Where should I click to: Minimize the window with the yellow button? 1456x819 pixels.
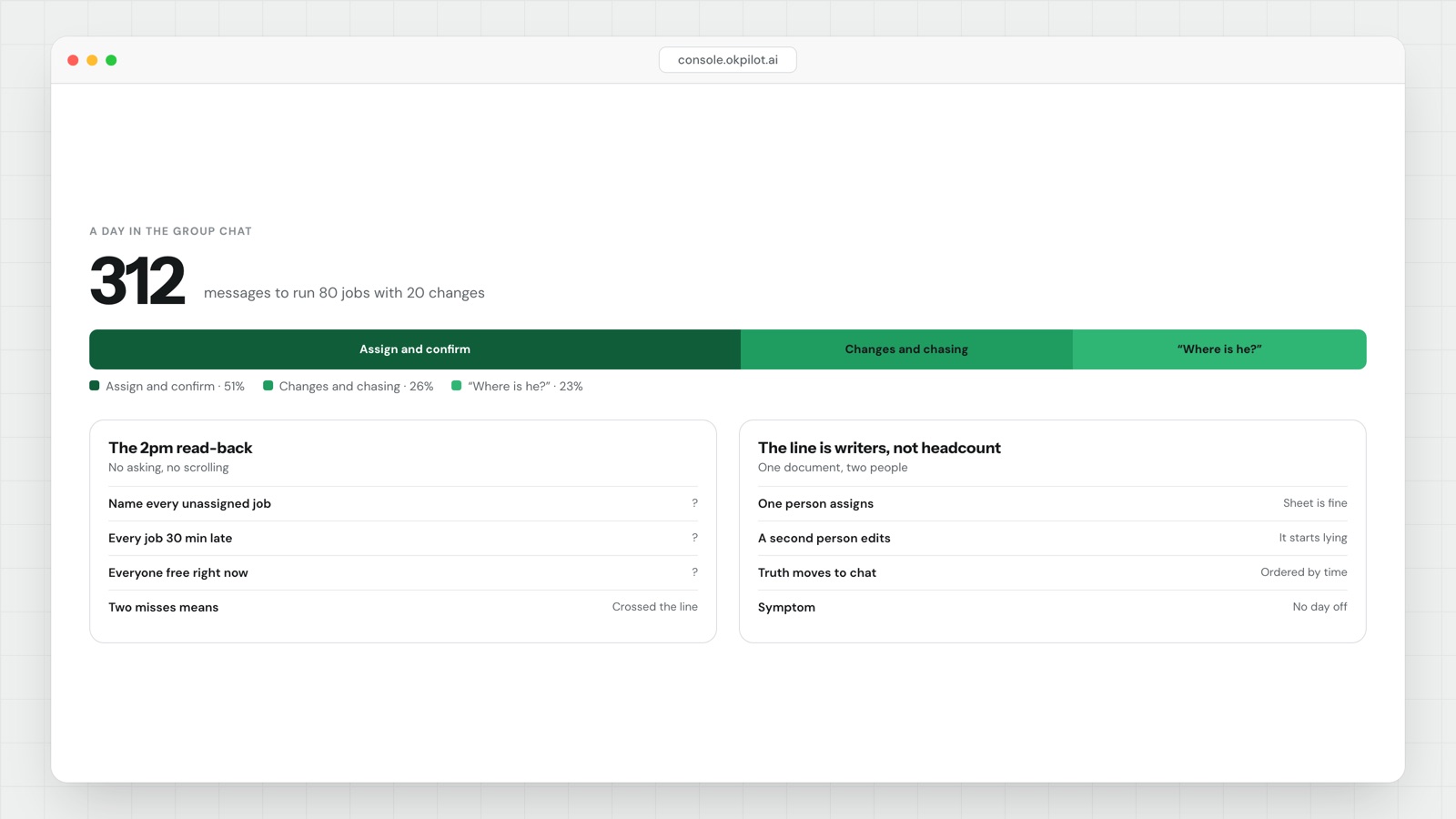pos(92,60)
